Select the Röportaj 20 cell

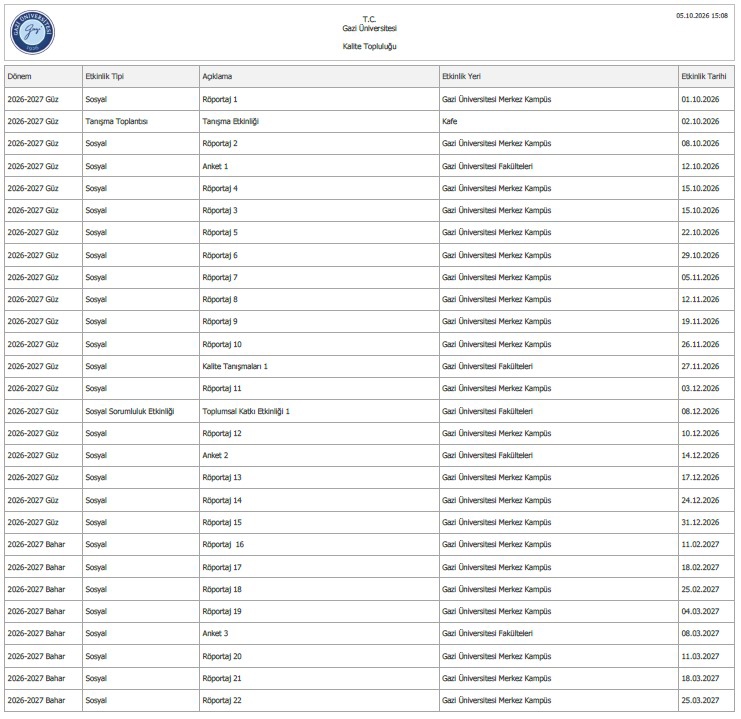[x=319, y=656]
